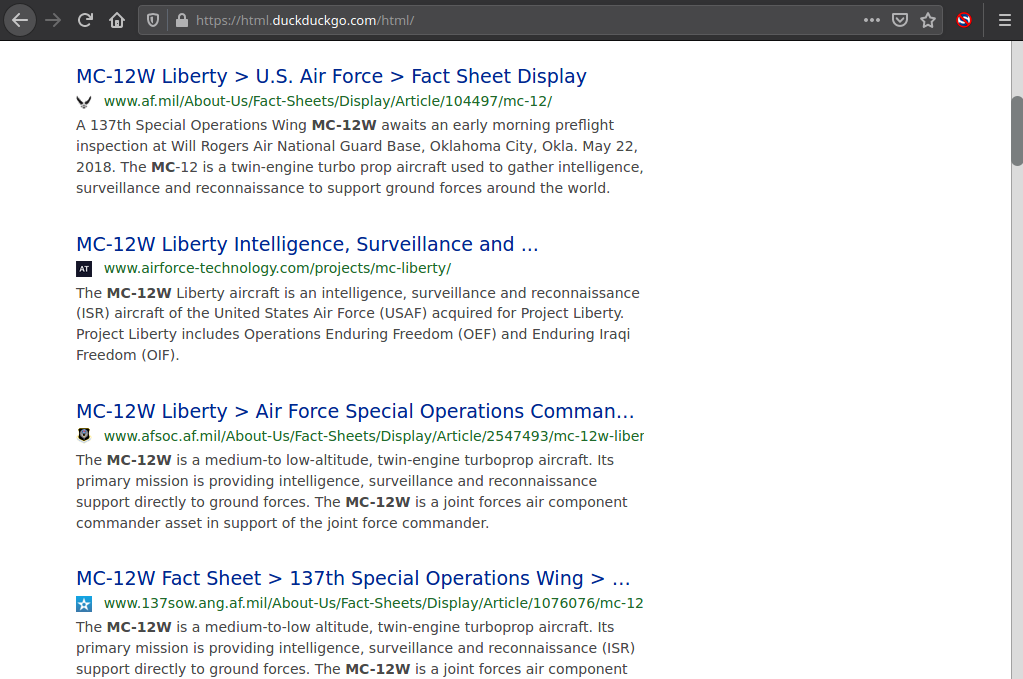This screenshot has height=679, width=1023.
Task: Follow the airforce-technology.com mc-liberty URL
Action: 277,268
